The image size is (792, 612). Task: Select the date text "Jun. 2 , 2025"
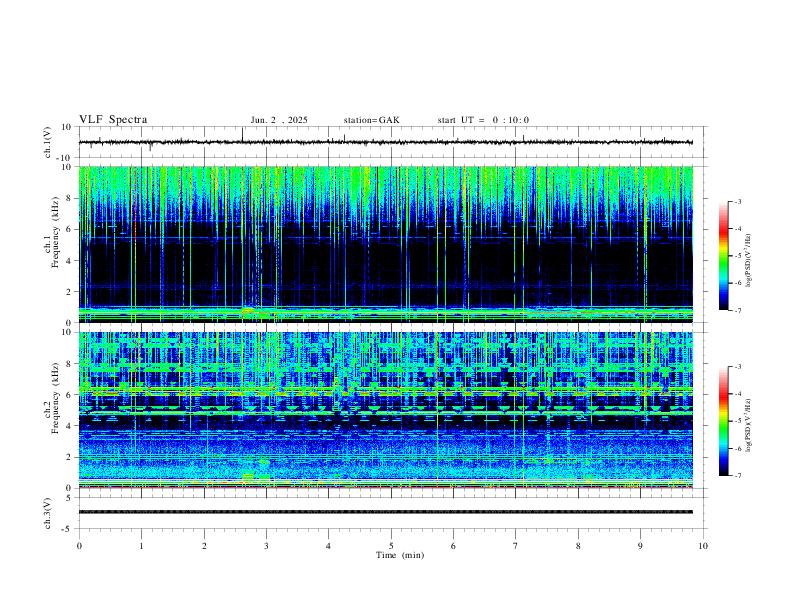pos(279,120)
